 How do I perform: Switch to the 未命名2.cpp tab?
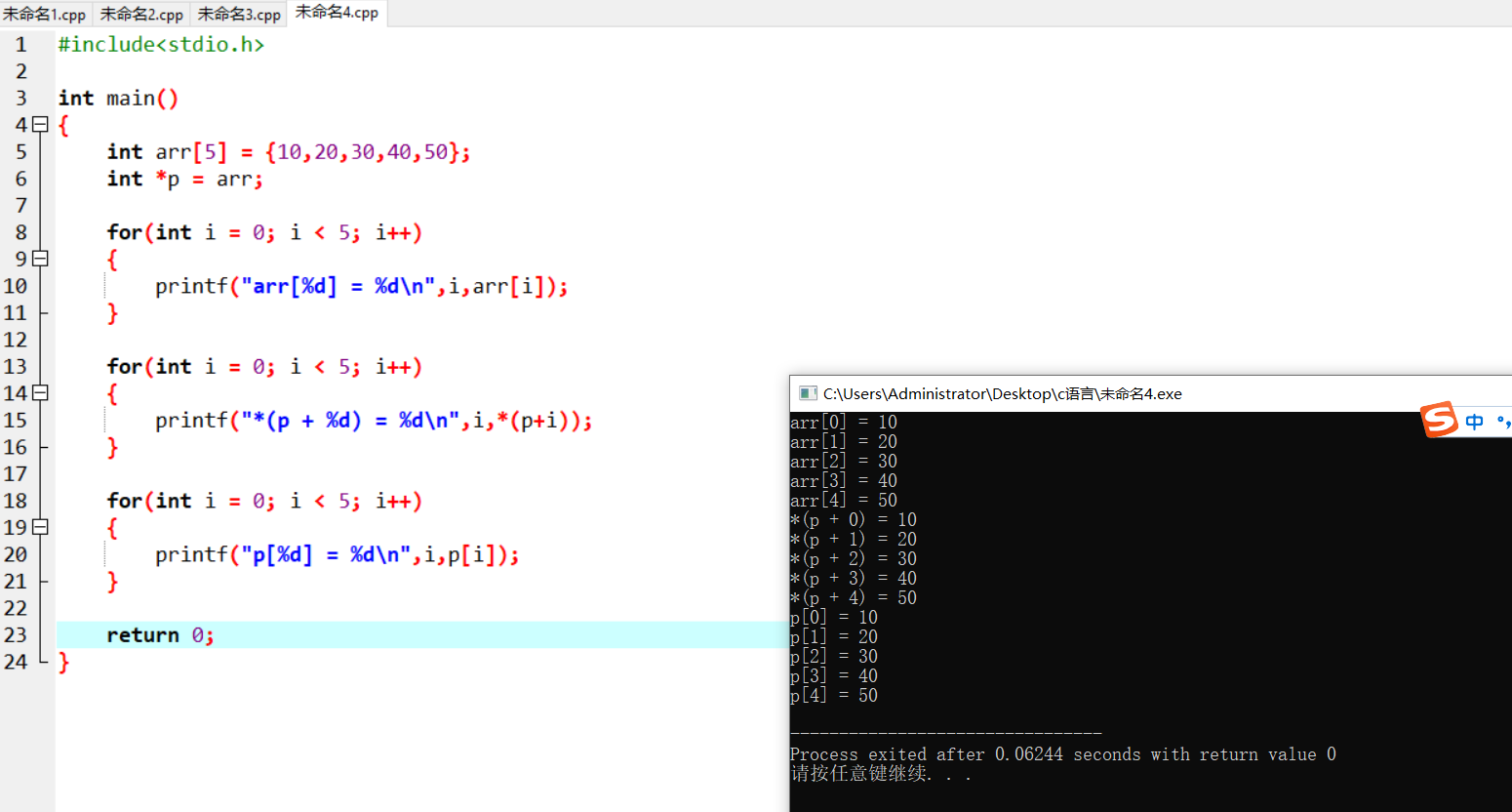(141, 15)
